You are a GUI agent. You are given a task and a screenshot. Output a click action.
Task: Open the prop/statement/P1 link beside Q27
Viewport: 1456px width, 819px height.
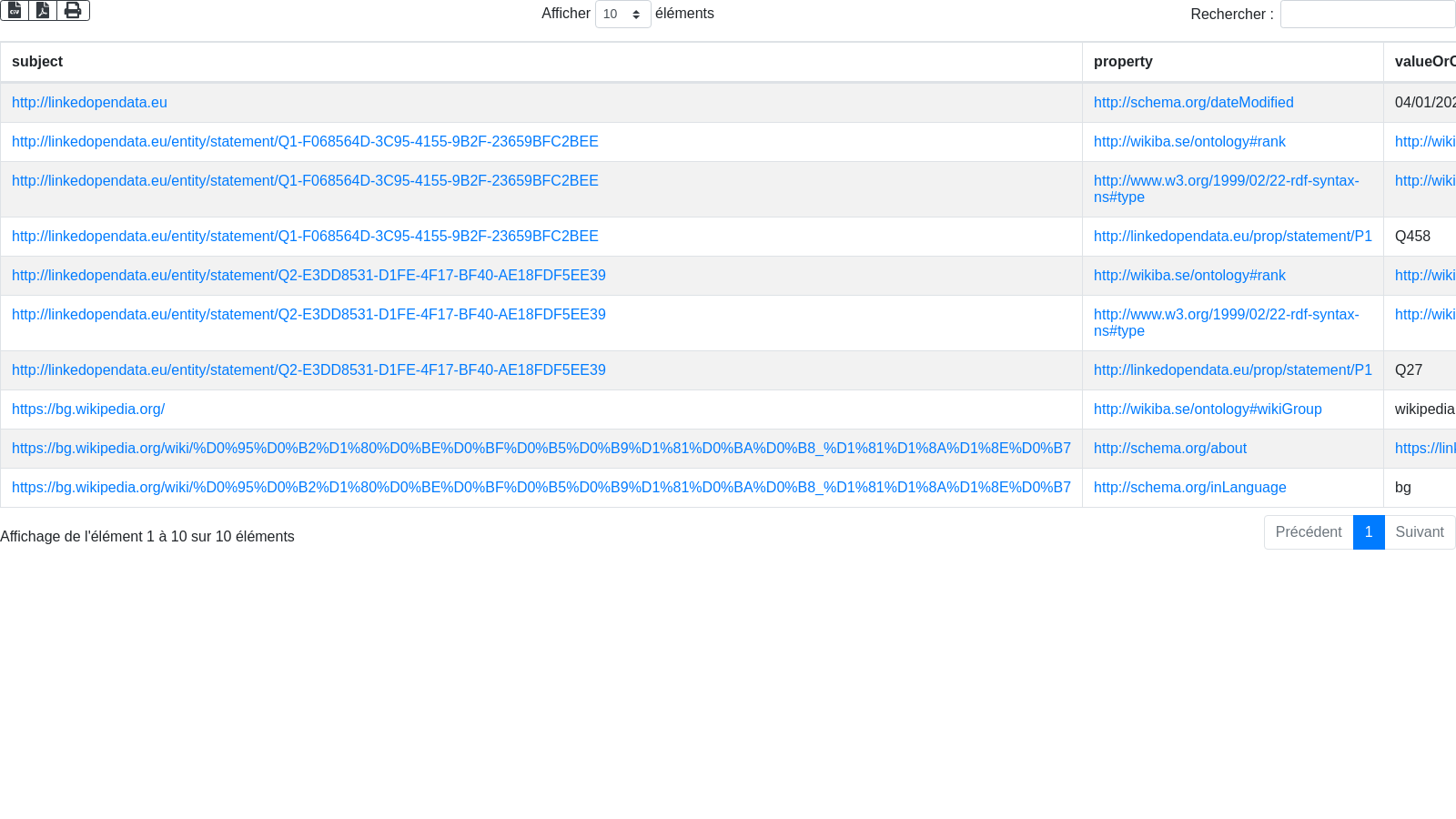coord(1232,370)
